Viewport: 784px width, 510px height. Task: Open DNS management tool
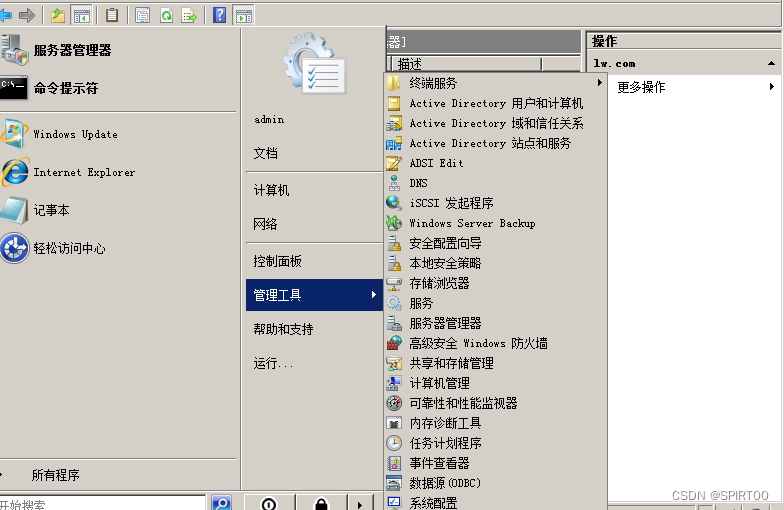coord(496,183)
